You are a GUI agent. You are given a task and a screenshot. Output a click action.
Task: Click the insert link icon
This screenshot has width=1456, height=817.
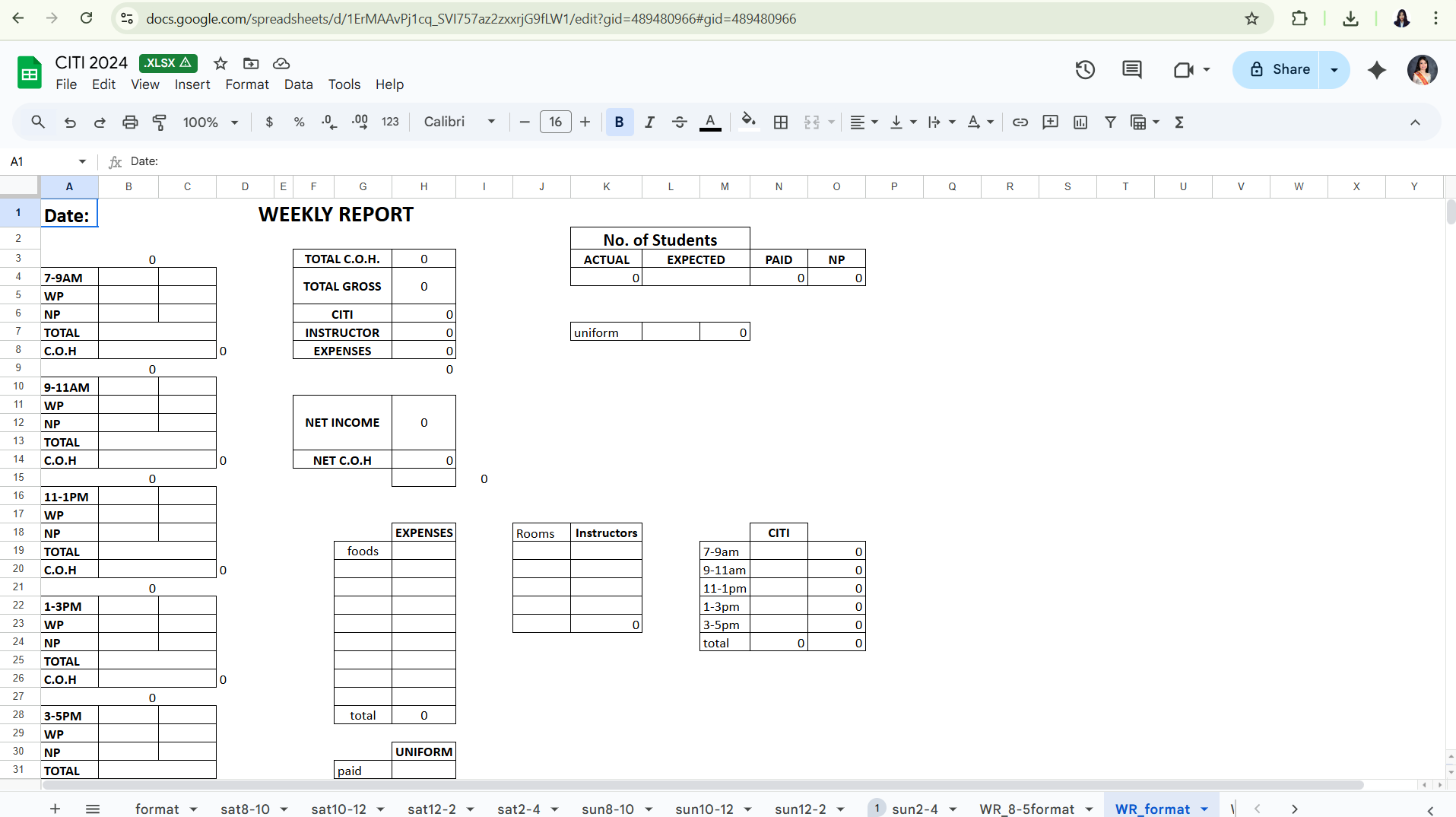click(x=1020, y=122)
